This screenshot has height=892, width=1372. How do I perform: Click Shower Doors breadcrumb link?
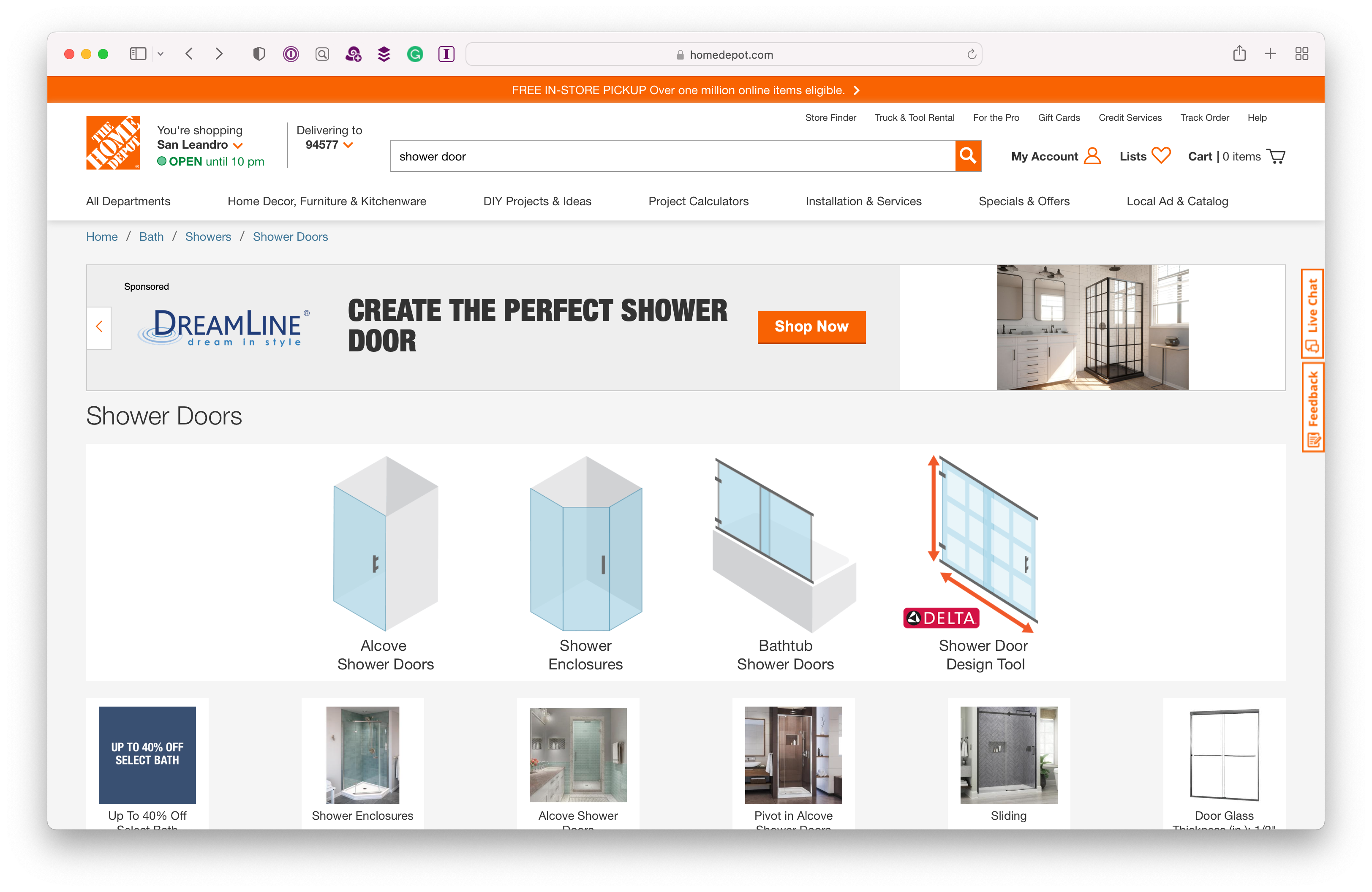click(x=290, y=237)
